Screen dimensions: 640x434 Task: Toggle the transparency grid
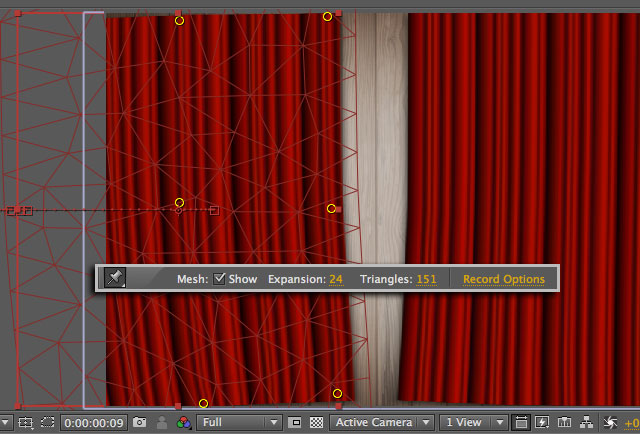pos(316,422)
